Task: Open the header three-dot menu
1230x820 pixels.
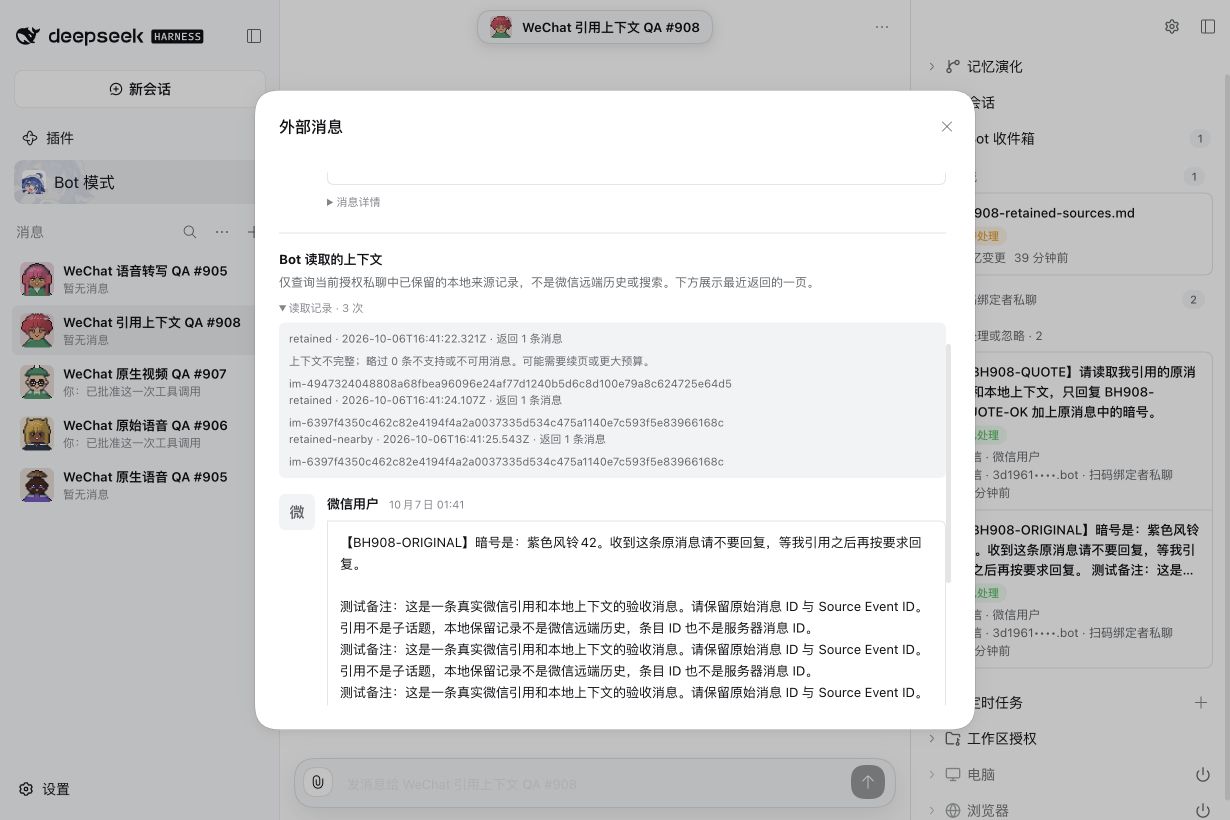Action: tap(882, 27)
